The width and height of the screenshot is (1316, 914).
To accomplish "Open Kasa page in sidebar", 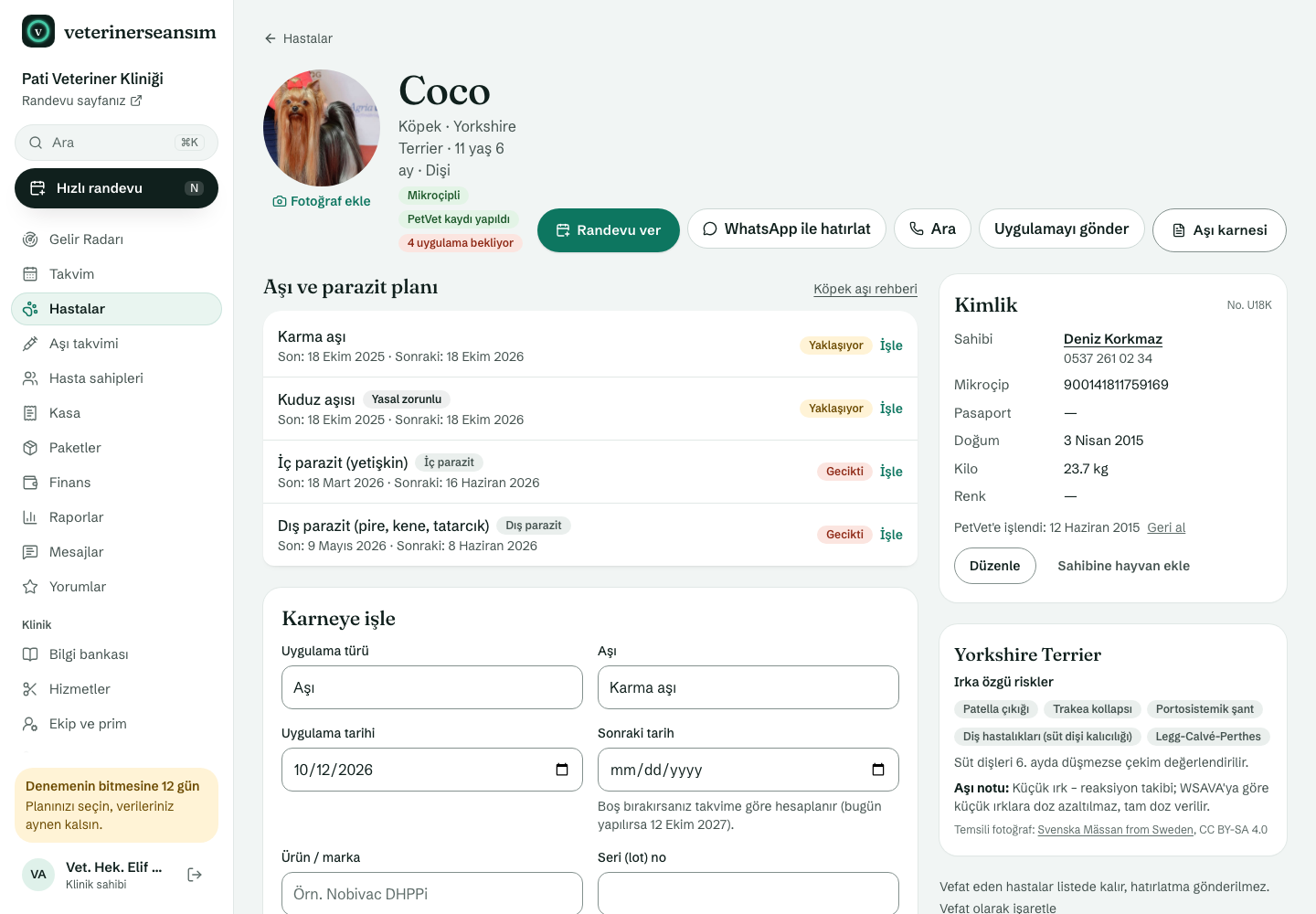I will [x=116, y=413].
